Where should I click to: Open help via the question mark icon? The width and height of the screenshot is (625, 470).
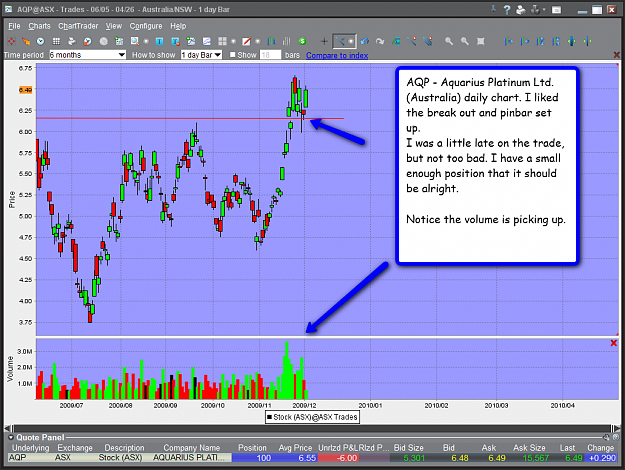pyautogui.click(x=507, y=10)
